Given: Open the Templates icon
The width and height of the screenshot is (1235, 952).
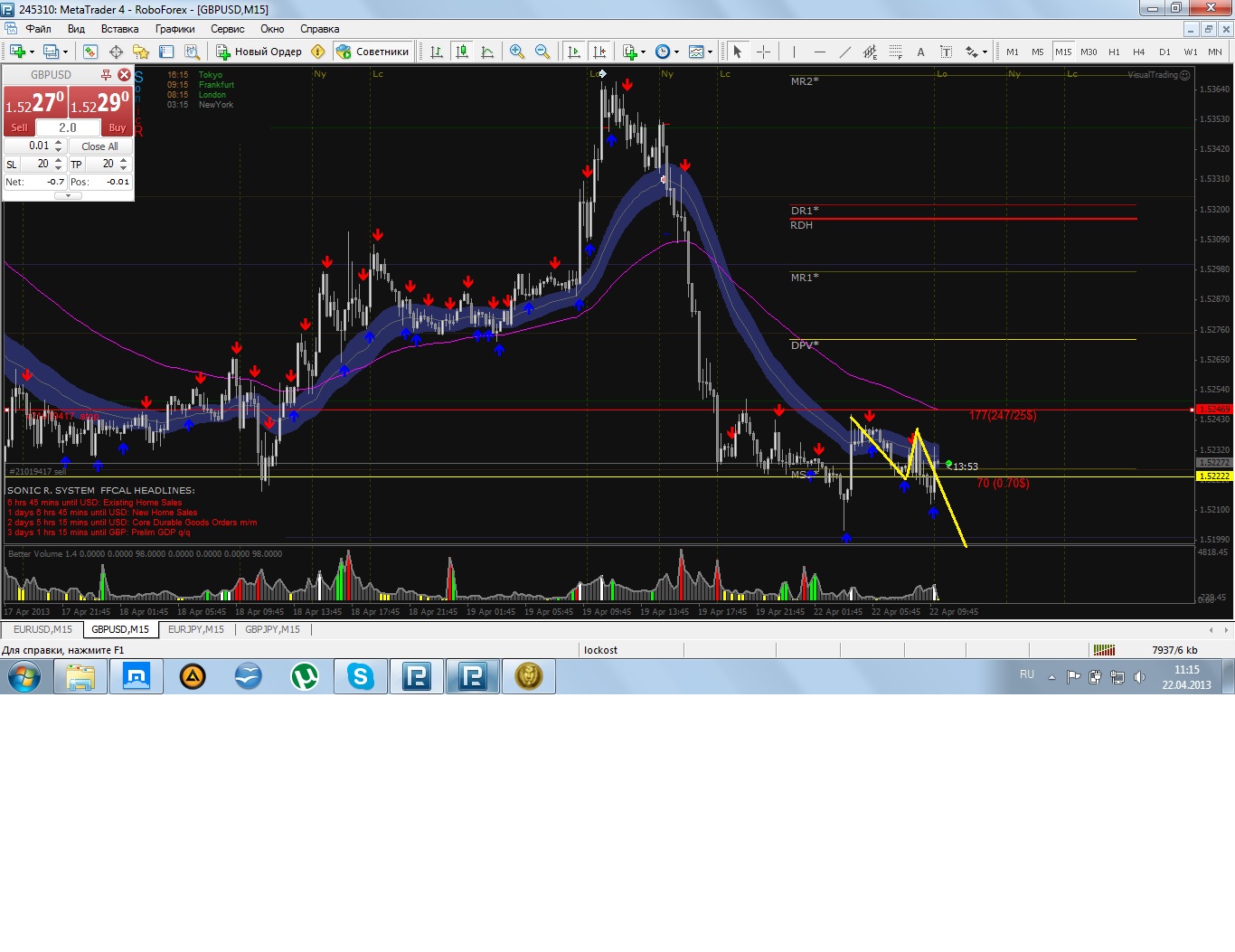Looking at the screenshot, I should click(x=696, y=52).
